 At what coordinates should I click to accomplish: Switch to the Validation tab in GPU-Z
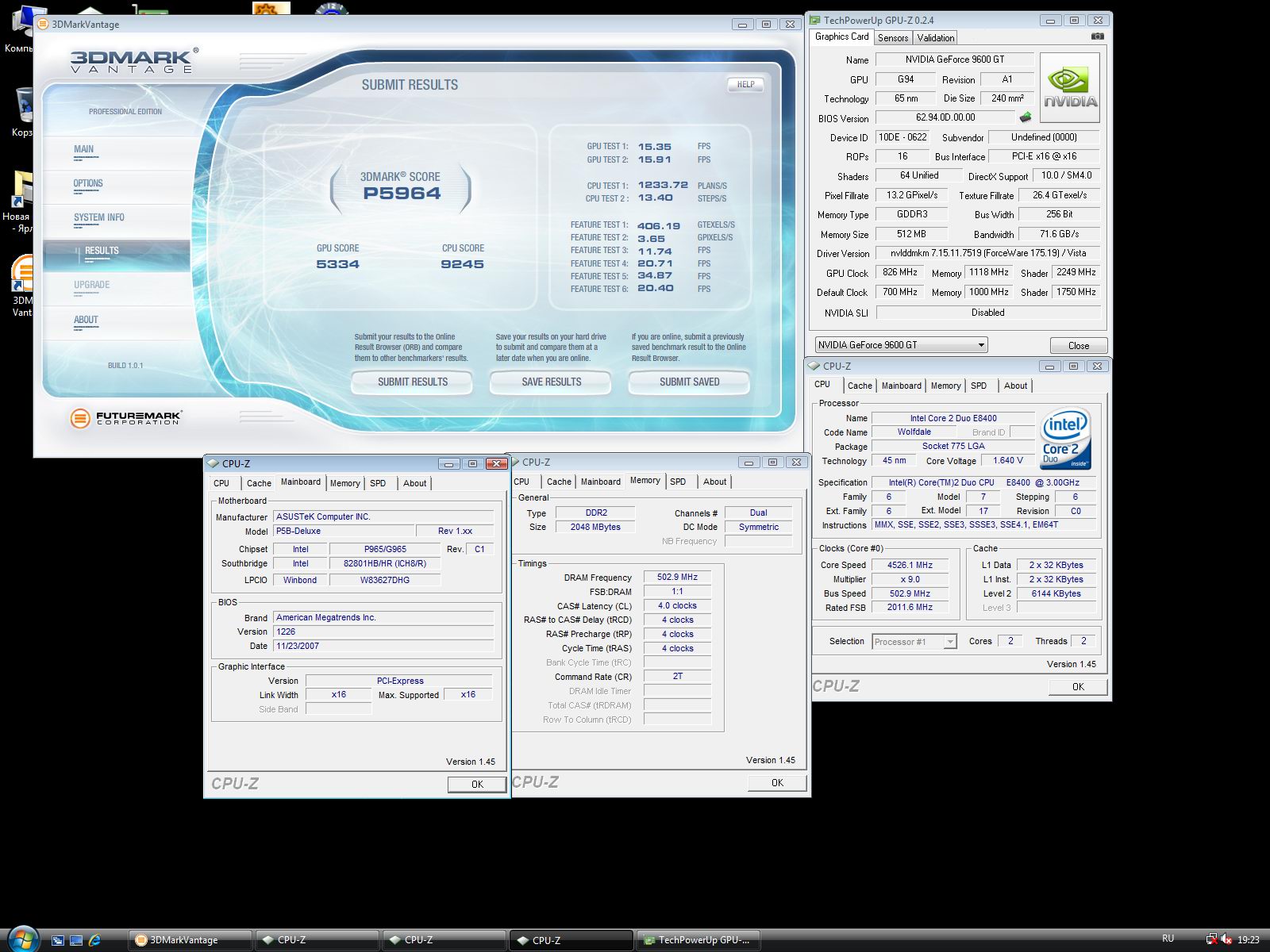pyautogui.click(x=935, y=38)
